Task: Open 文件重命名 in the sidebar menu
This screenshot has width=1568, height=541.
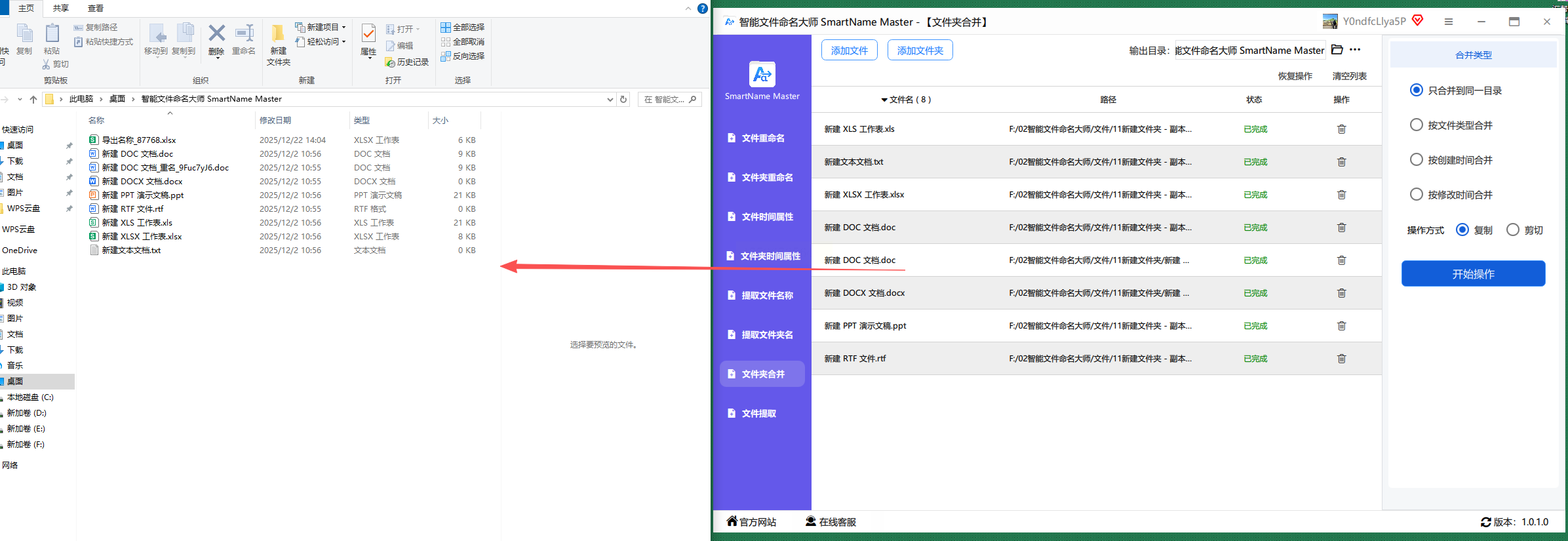Action: (762, 138)
